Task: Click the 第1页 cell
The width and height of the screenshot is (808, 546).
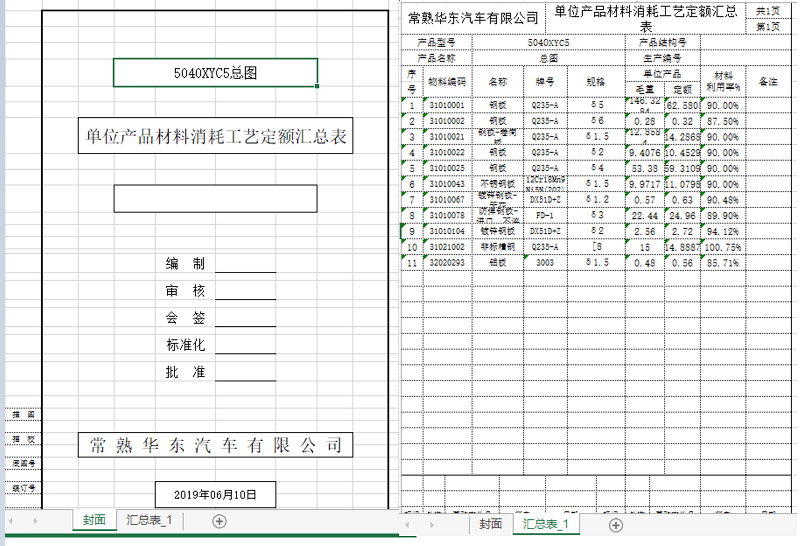Action: (768, 27)
